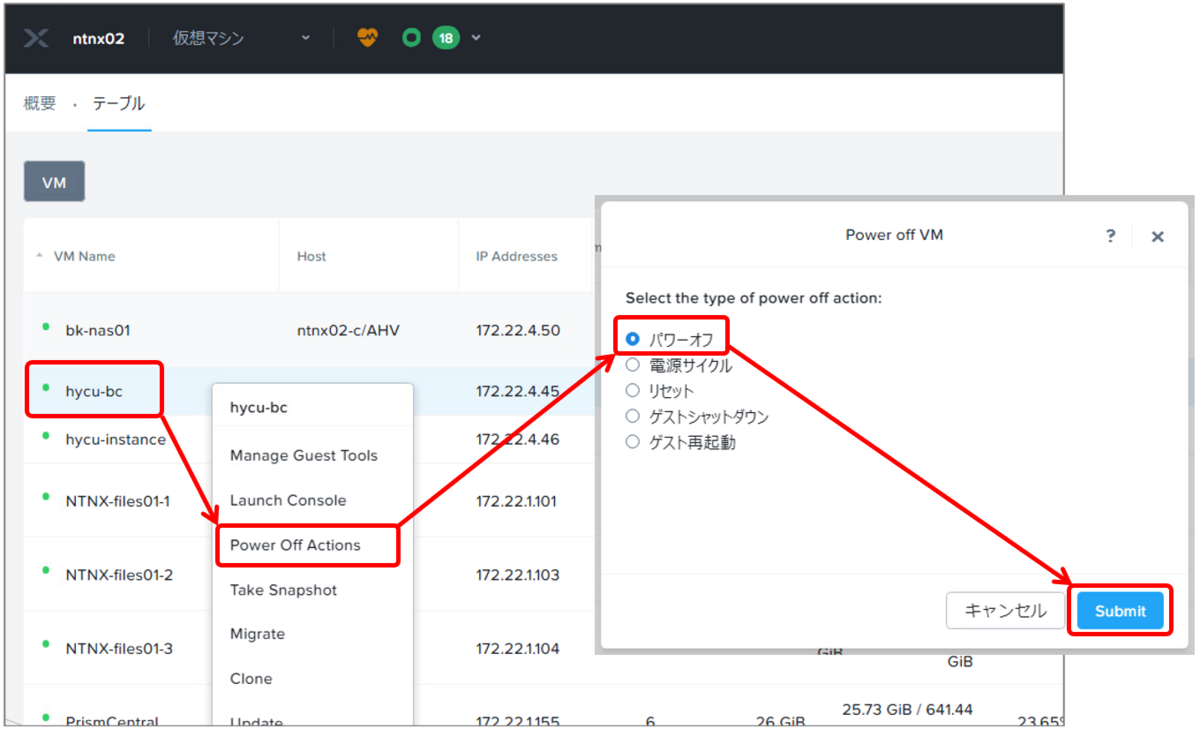
Task: Click the VM Name sort arrow
Action: tap(40, 256)
